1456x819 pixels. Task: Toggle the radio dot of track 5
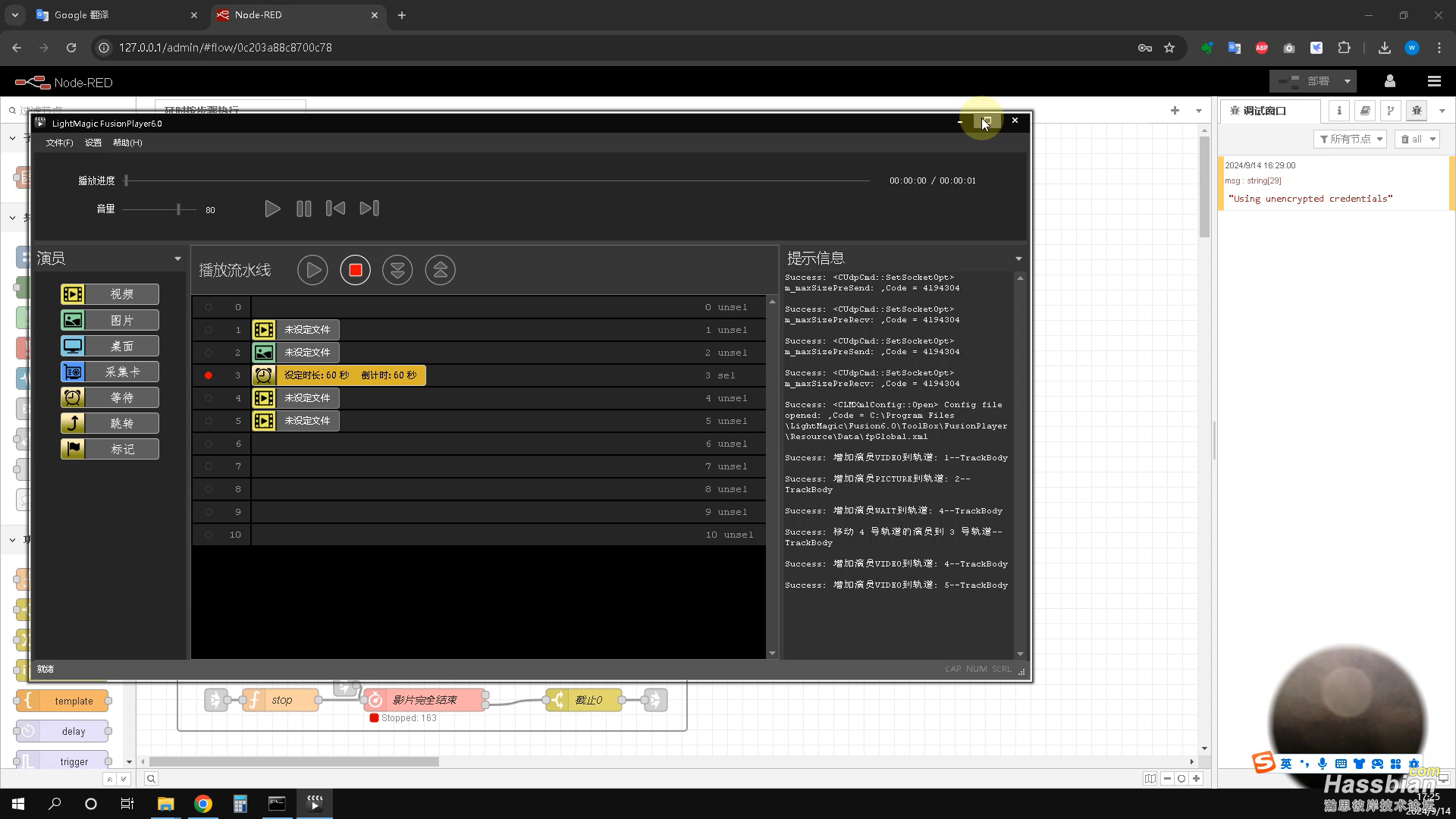[x=209, y=421]
